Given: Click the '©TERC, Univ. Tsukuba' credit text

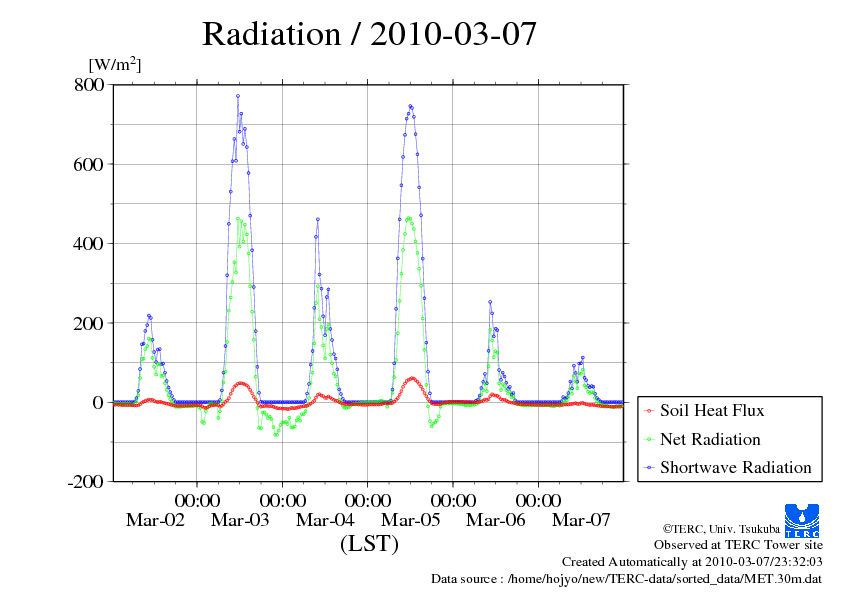Looking at the screenshot, I should point(721,529).
